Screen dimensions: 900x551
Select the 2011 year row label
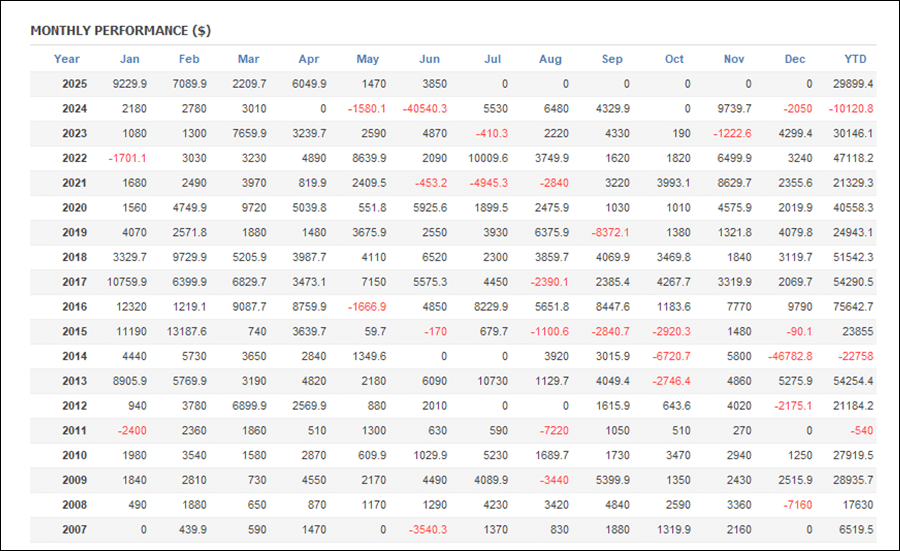click(75, 430)
